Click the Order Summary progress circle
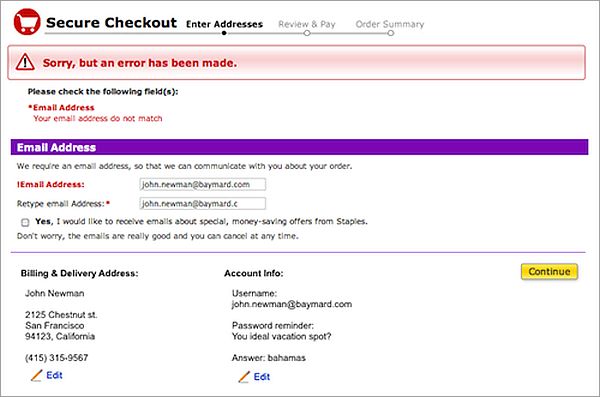The image size is (600, 397). pyautogui.click(x=390, y=33)
